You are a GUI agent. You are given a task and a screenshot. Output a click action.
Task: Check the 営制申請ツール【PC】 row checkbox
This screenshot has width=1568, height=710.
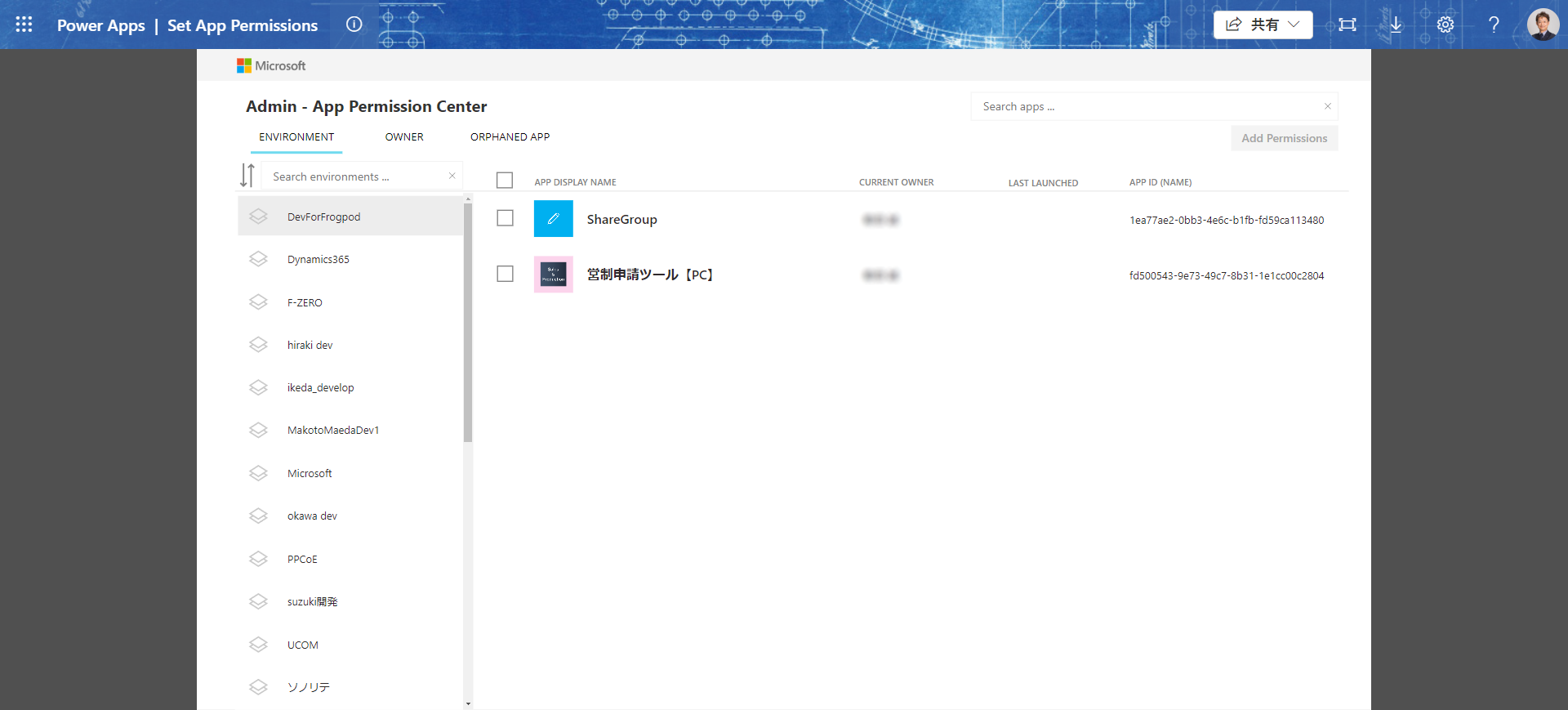pos(505,274)
